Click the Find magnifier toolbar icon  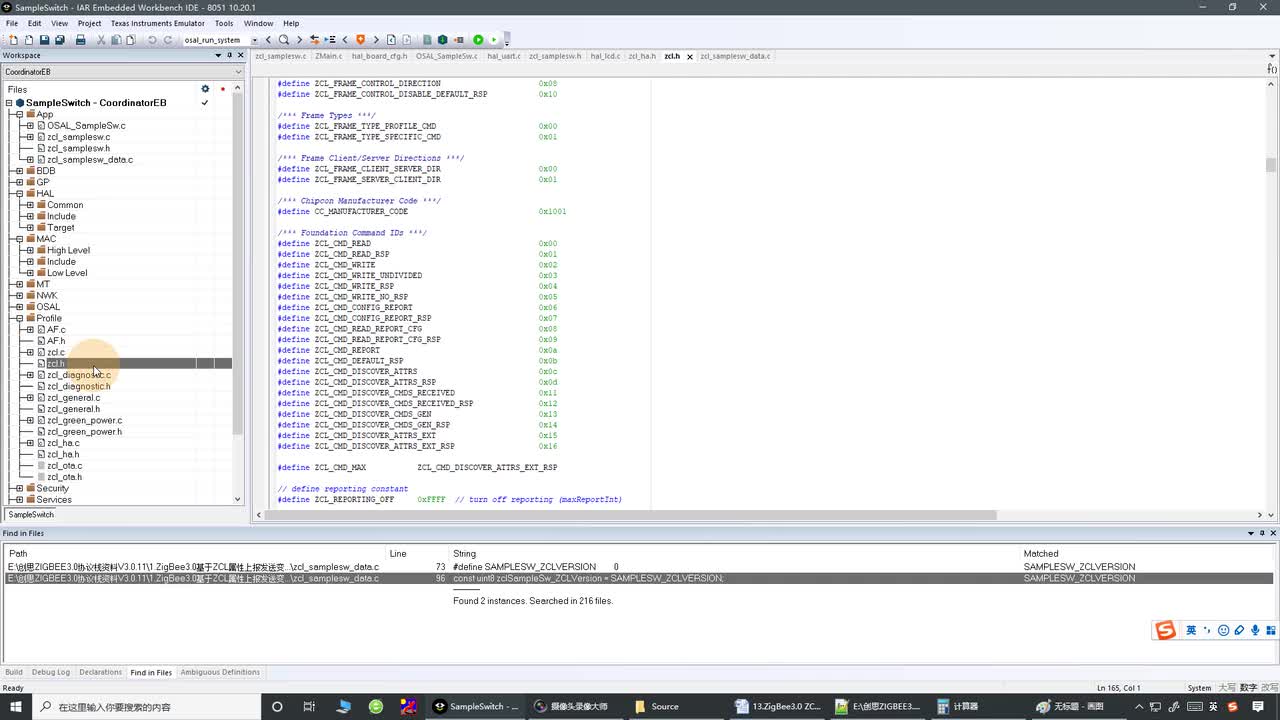click(x=284, y=40)
